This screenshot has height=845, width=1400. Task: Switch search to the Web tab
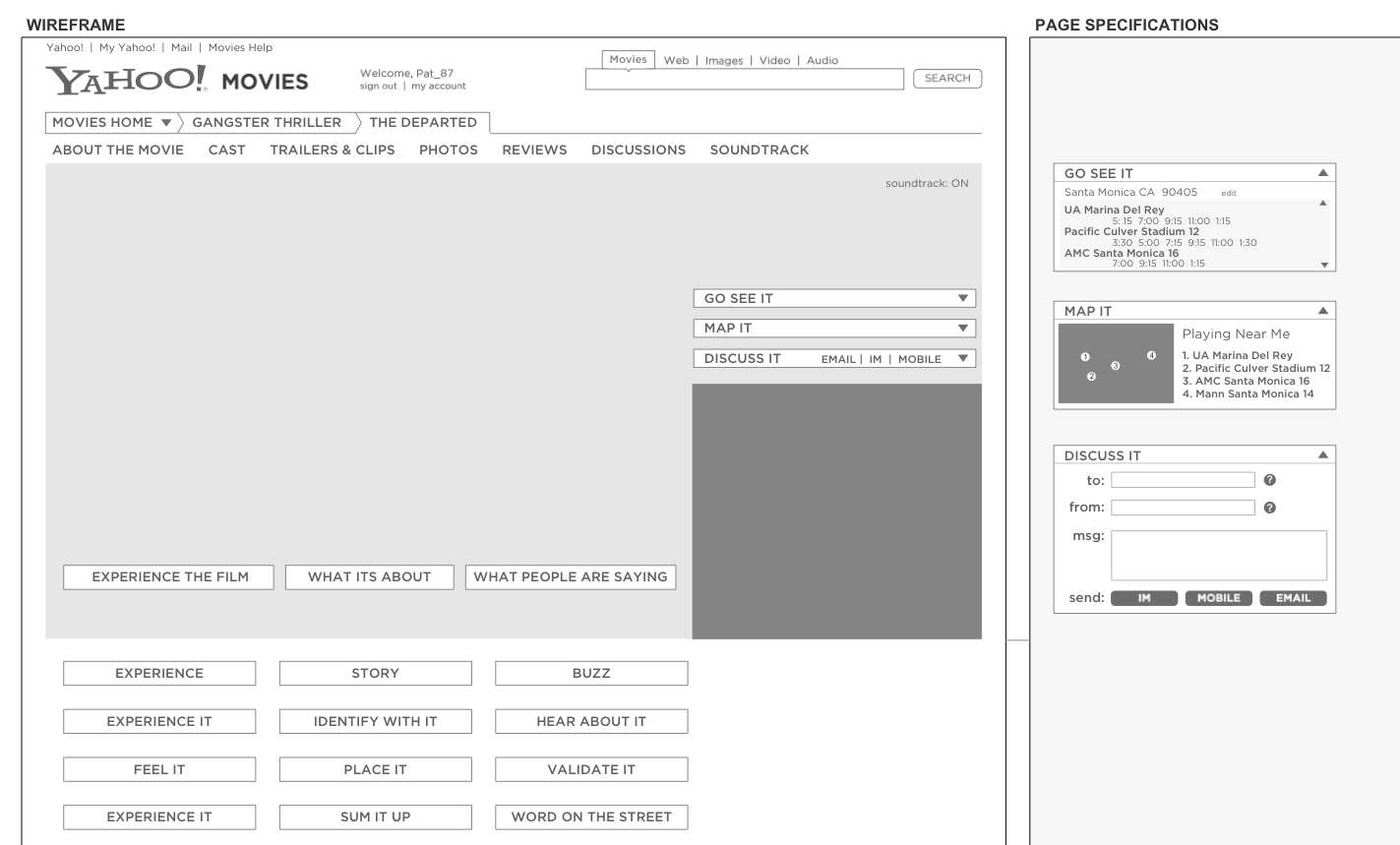click(x=677, y=61)
